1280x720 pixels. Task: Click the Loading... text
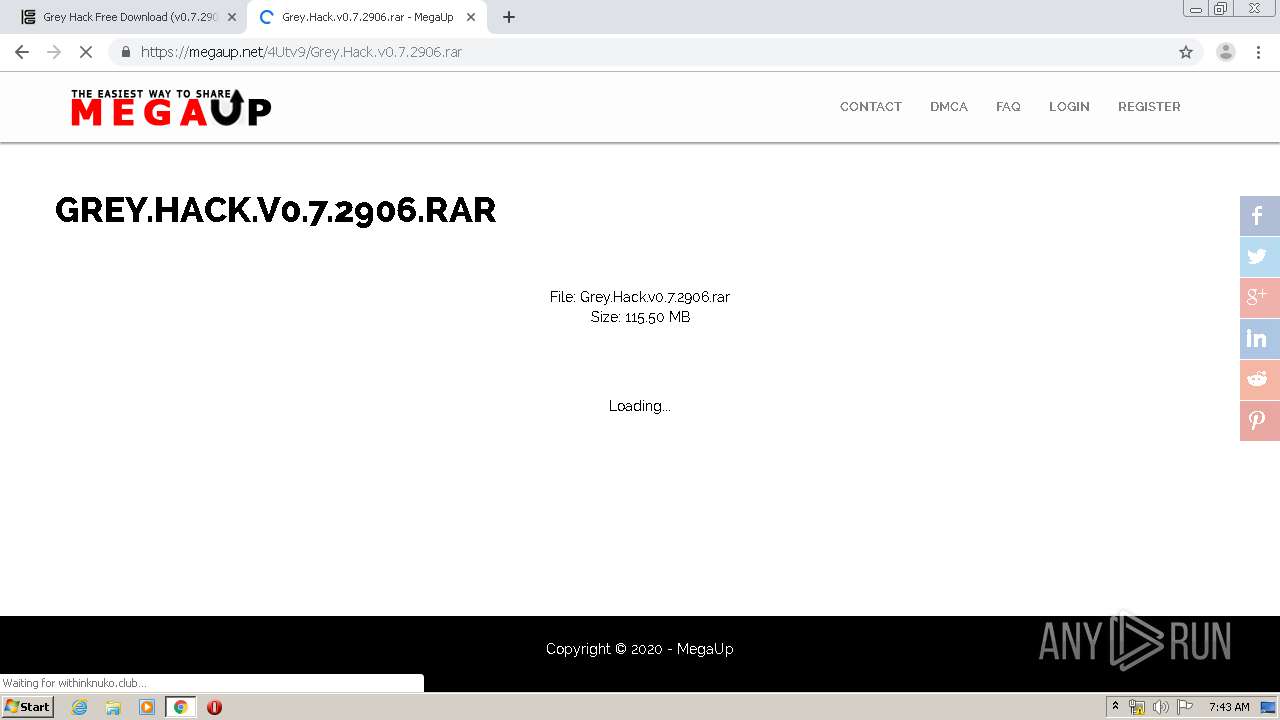(x=640, y=406)
